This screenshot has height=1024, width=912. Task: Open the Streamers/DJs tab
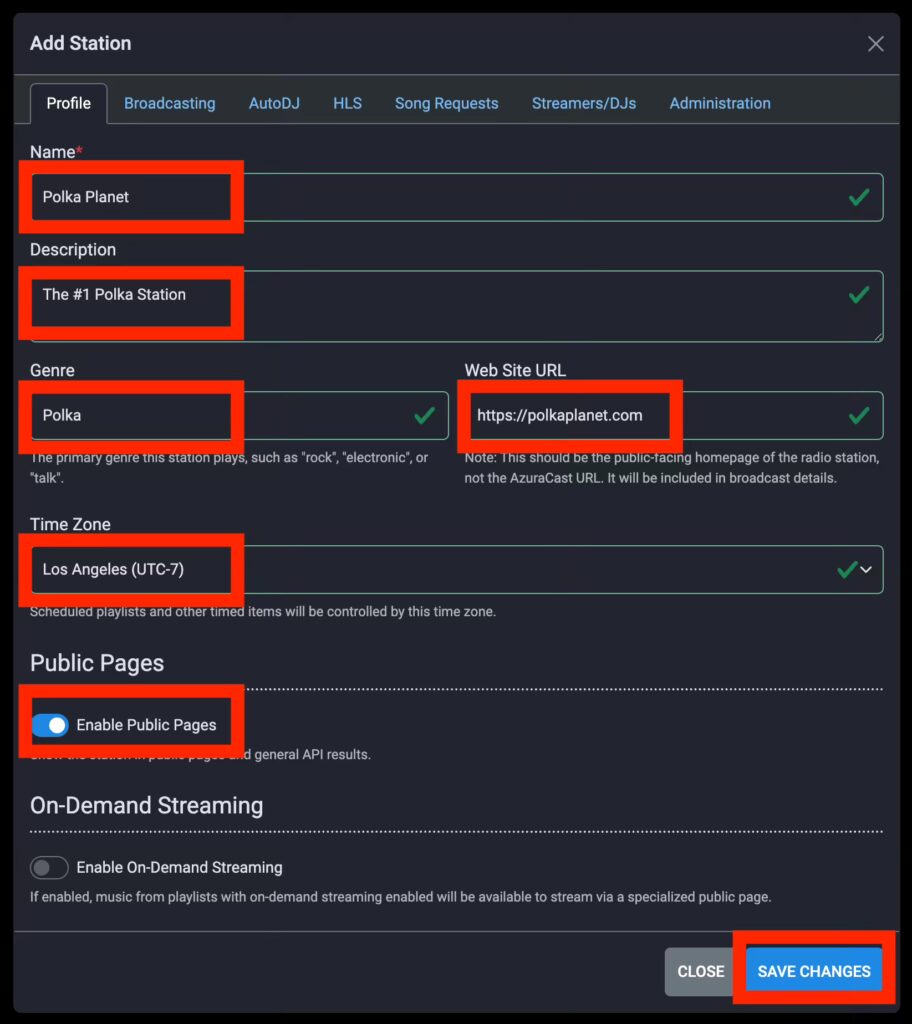pos(584,103)
